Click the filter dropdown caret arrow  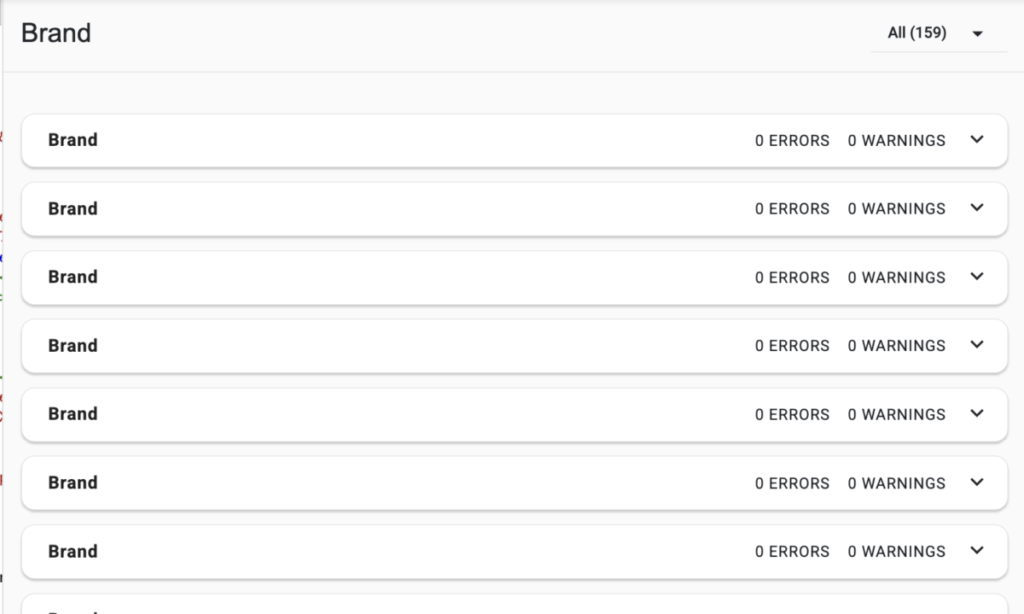coord(977,34)
